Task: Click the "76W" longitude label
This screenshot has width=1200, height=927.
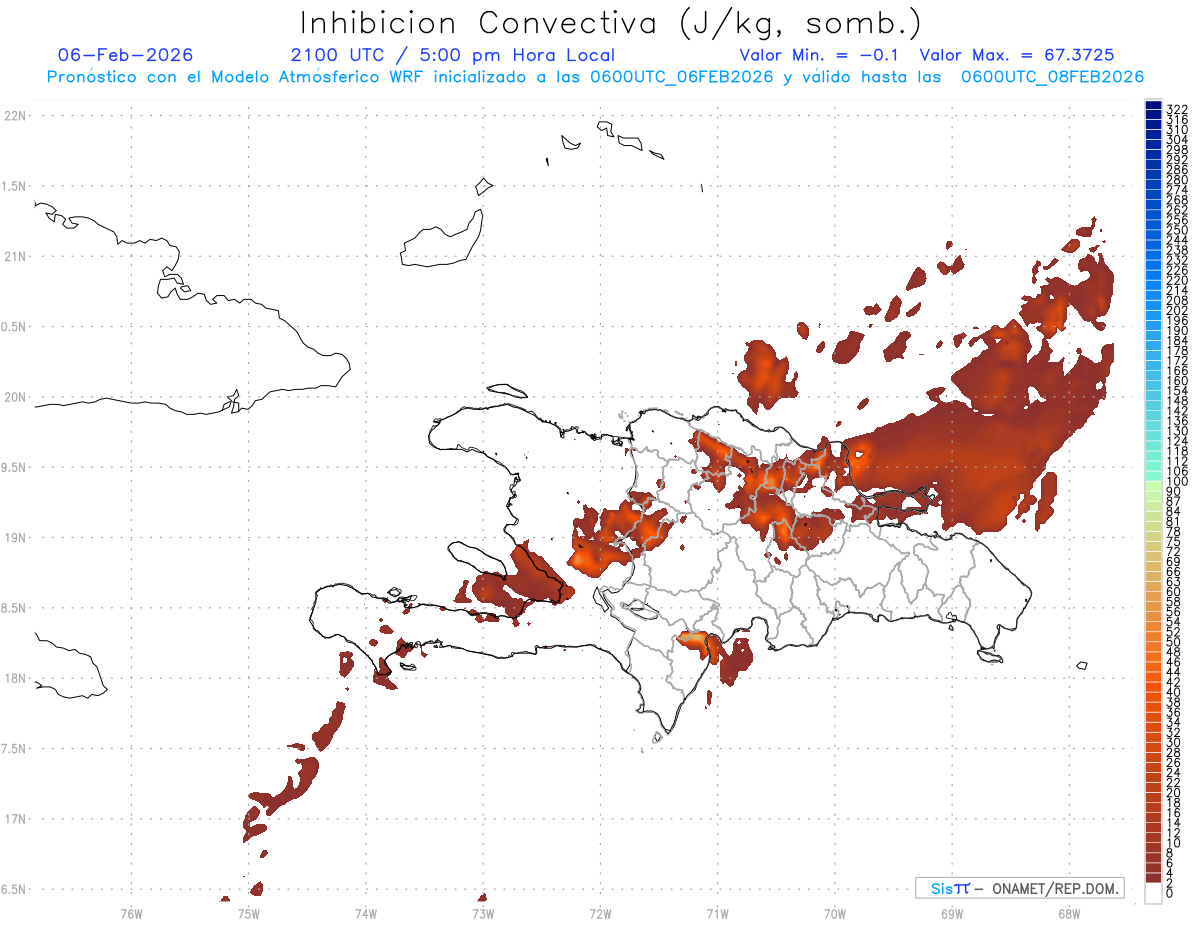Action: pyautogui.click(x=131, y=913)
